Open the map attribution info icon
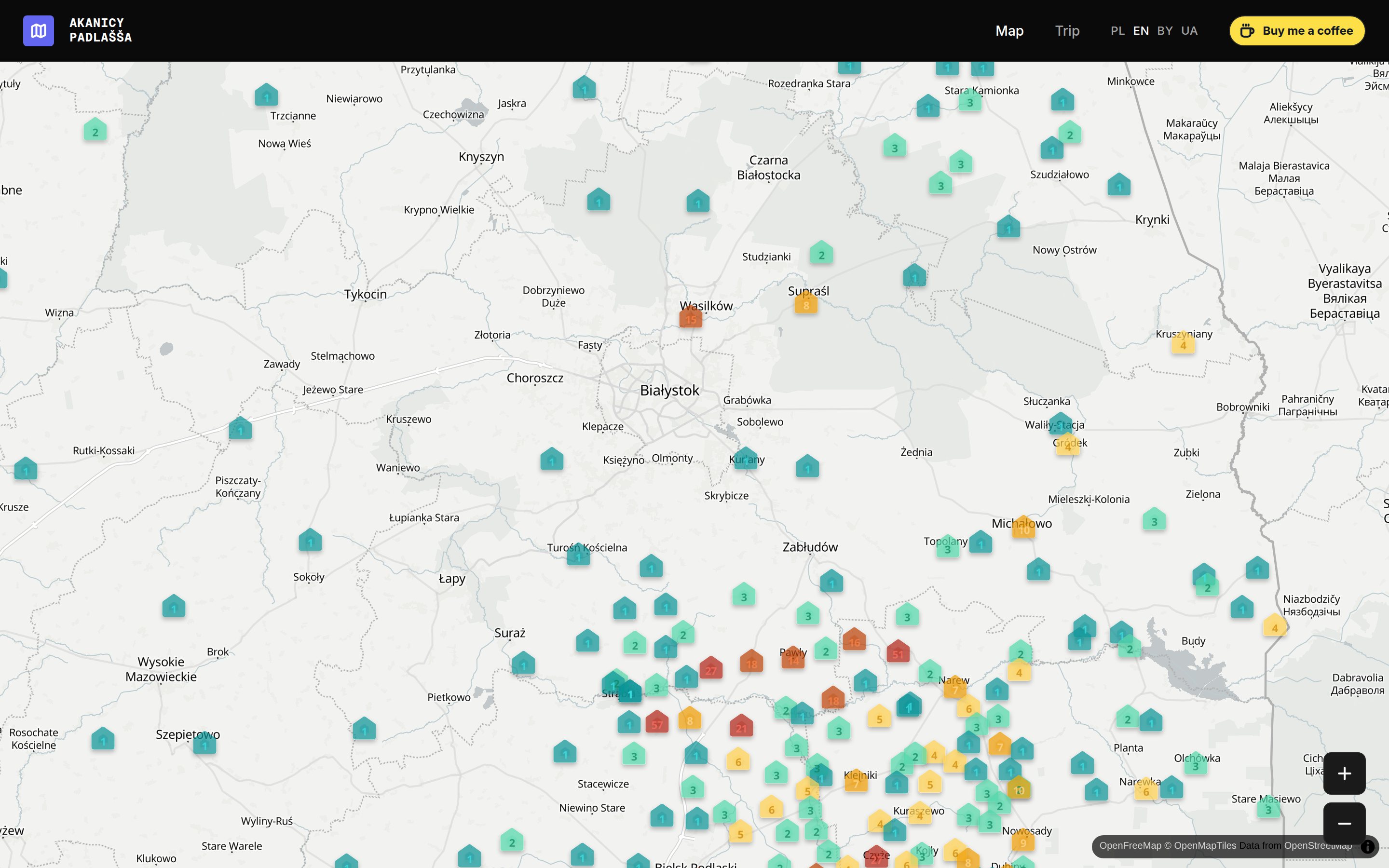The image size is (1389, 868). pyautogui.click(x=1368, y=846)
